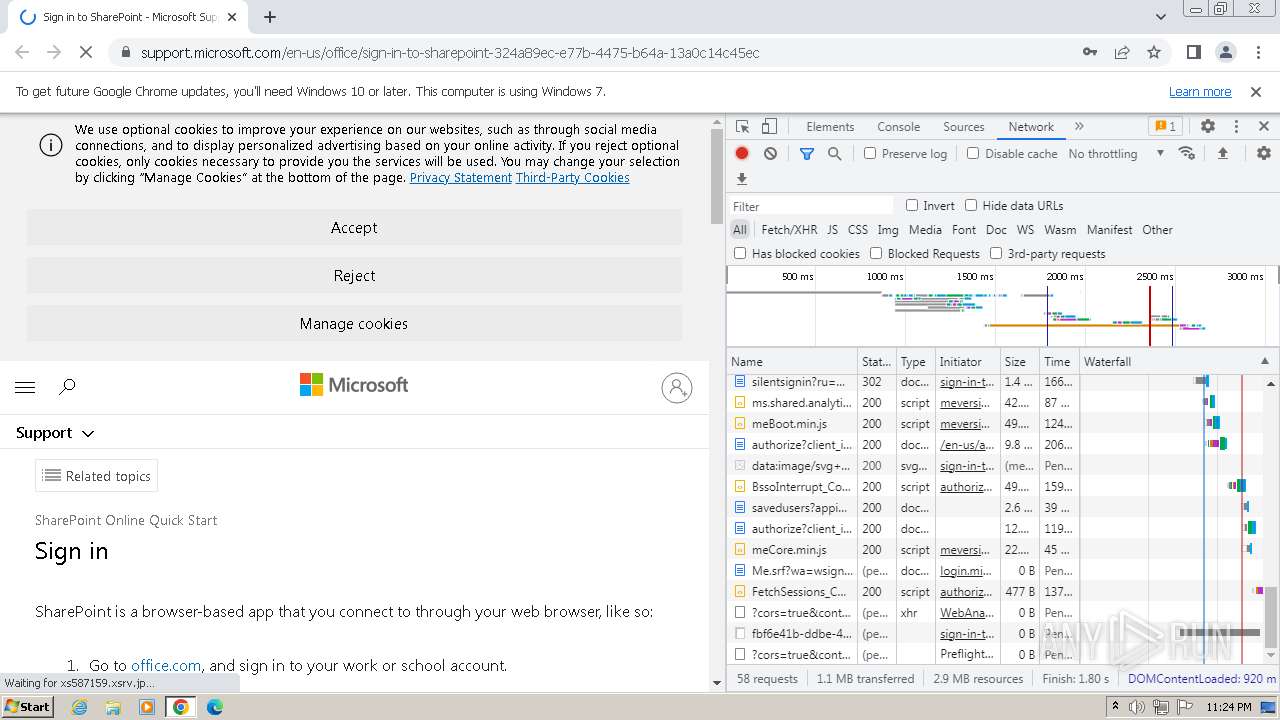Viewport: 1280px width, 720px height.
Task: Click the network filter text field
Action: [811, 206]
